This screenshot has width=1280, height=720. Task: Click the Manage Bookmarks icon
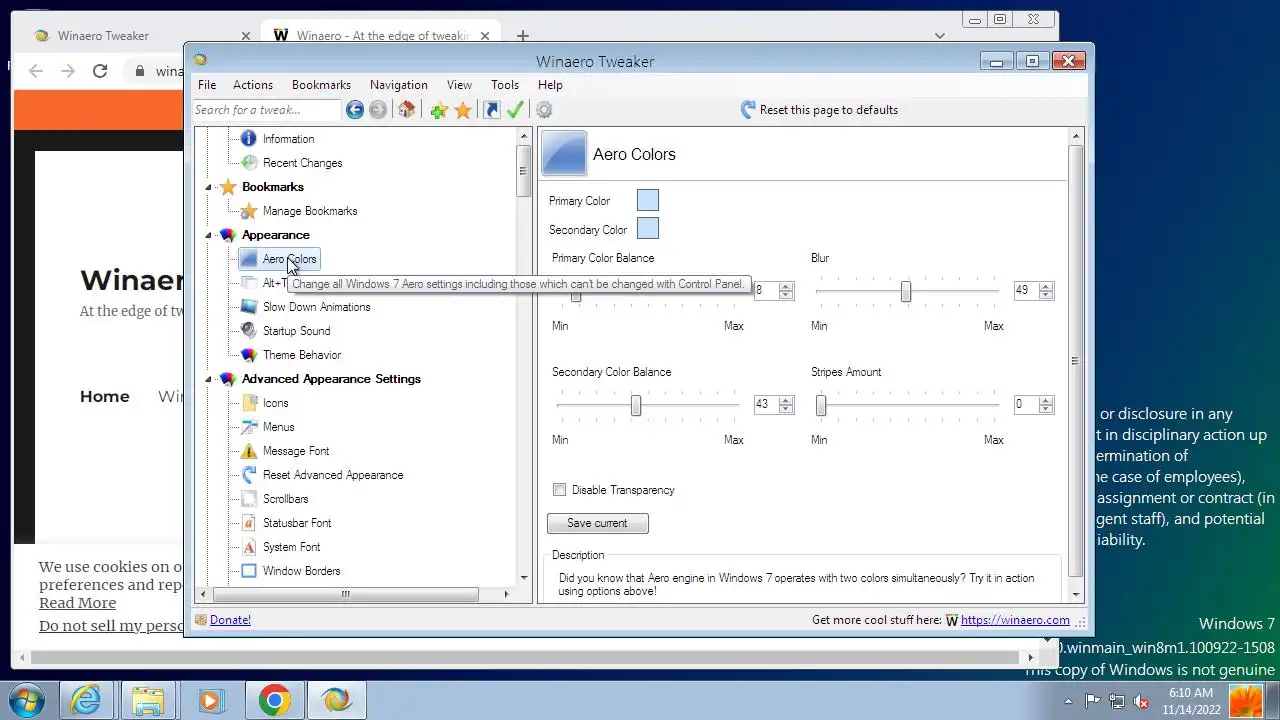pos(249,211)
